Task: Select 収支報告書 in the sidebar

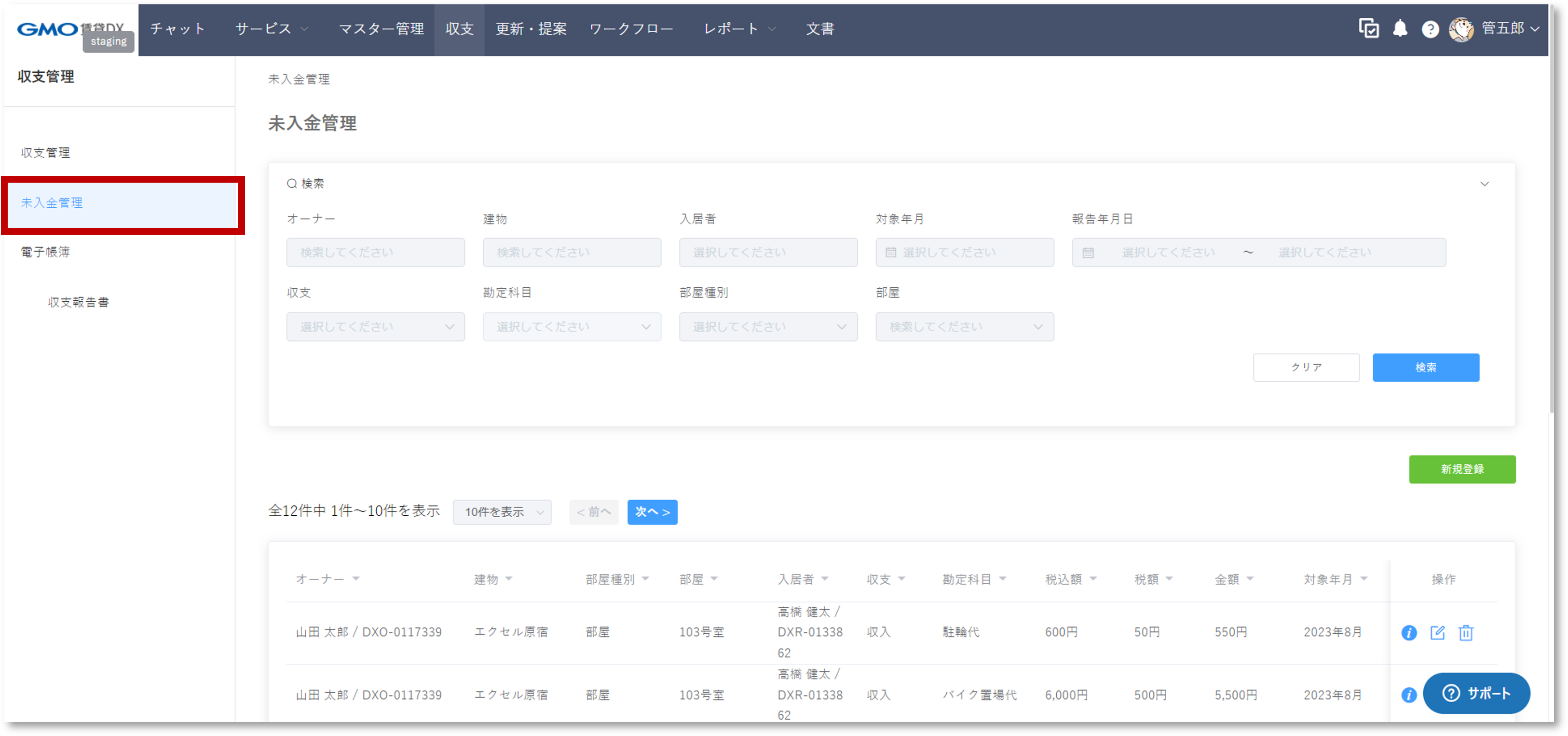Action: pyautogui.click(x=78, y=302)
